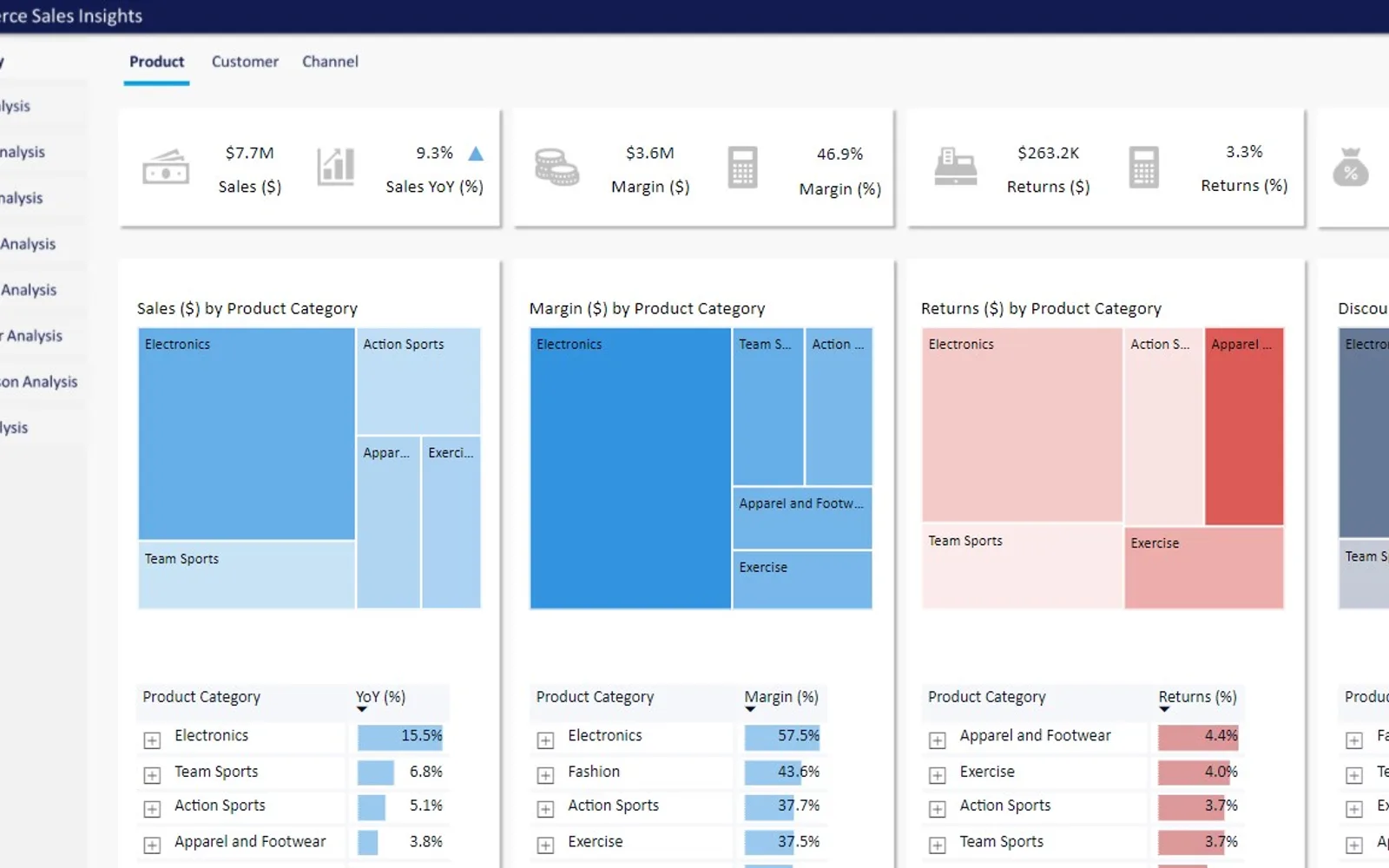Click the $7.7M Sales value

point(250,153)
